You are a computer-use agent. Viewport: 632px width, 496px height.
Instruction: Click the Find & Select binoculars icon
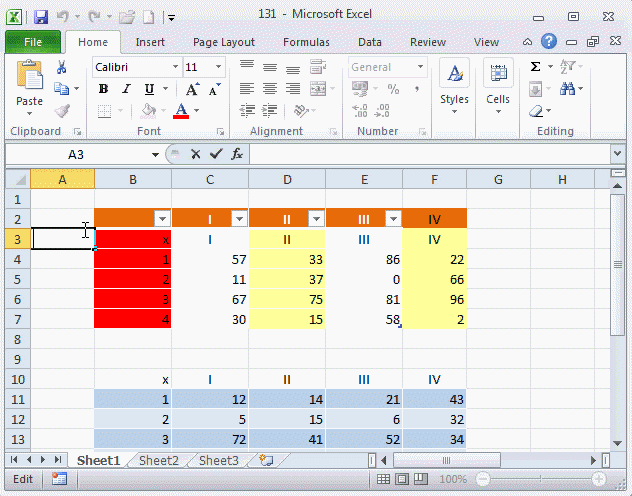pos(568,89)
